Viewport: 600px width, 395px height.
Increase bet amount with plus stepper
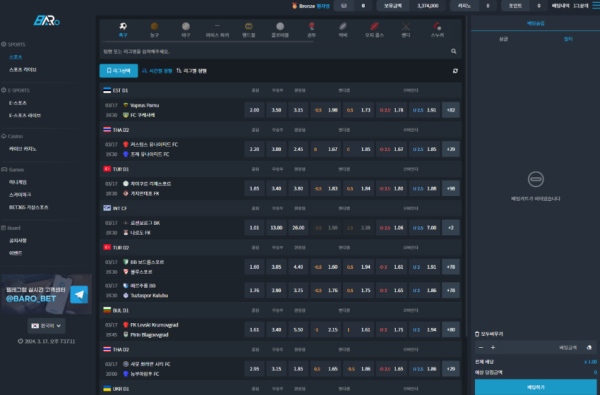point(493,348)
